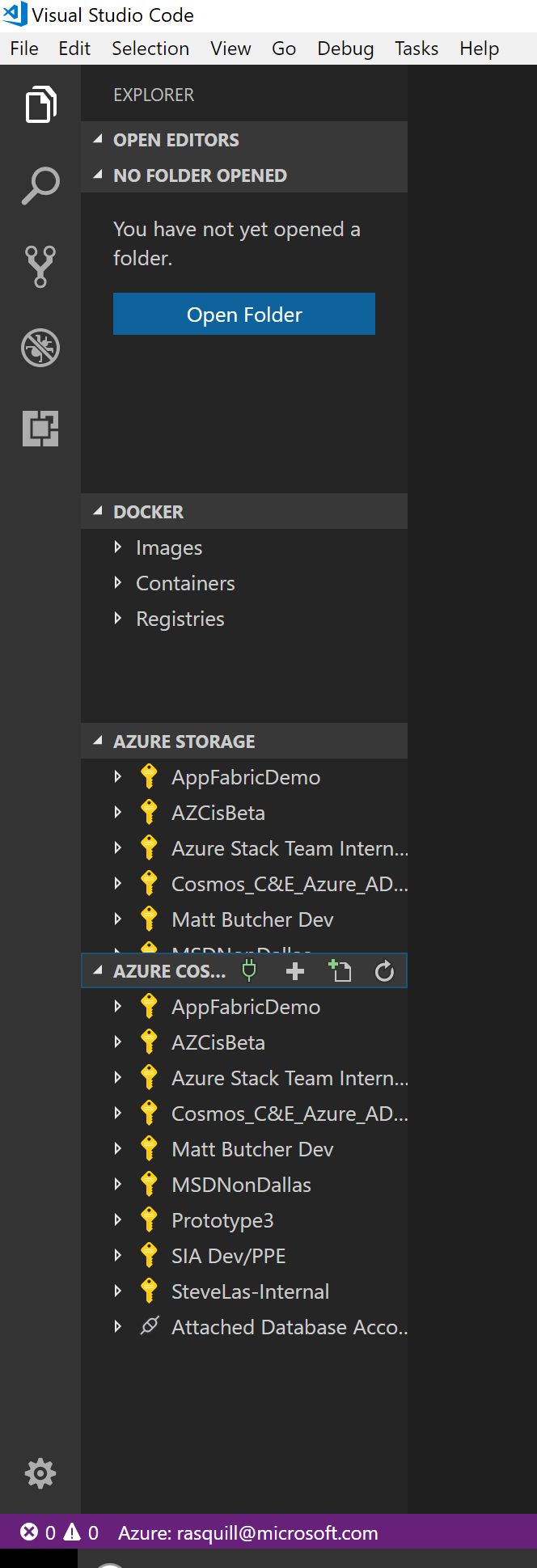Screen dimensions: 537x1568
Task: Select AppFabricDemo label in Azure Storage
Action: click(x=246, y=777)
